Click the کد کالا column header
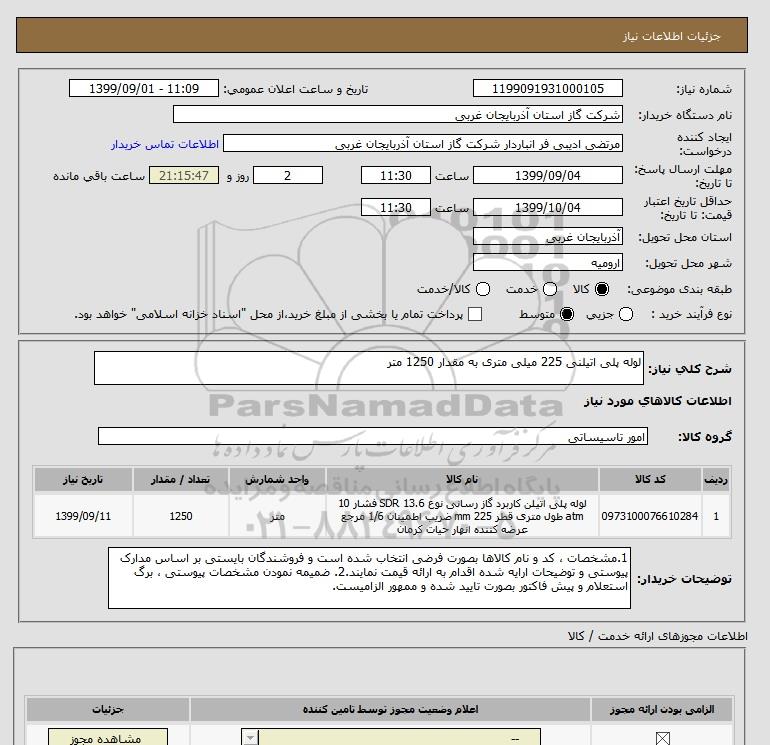Screen dimensions: 770x745 [650, 479]
